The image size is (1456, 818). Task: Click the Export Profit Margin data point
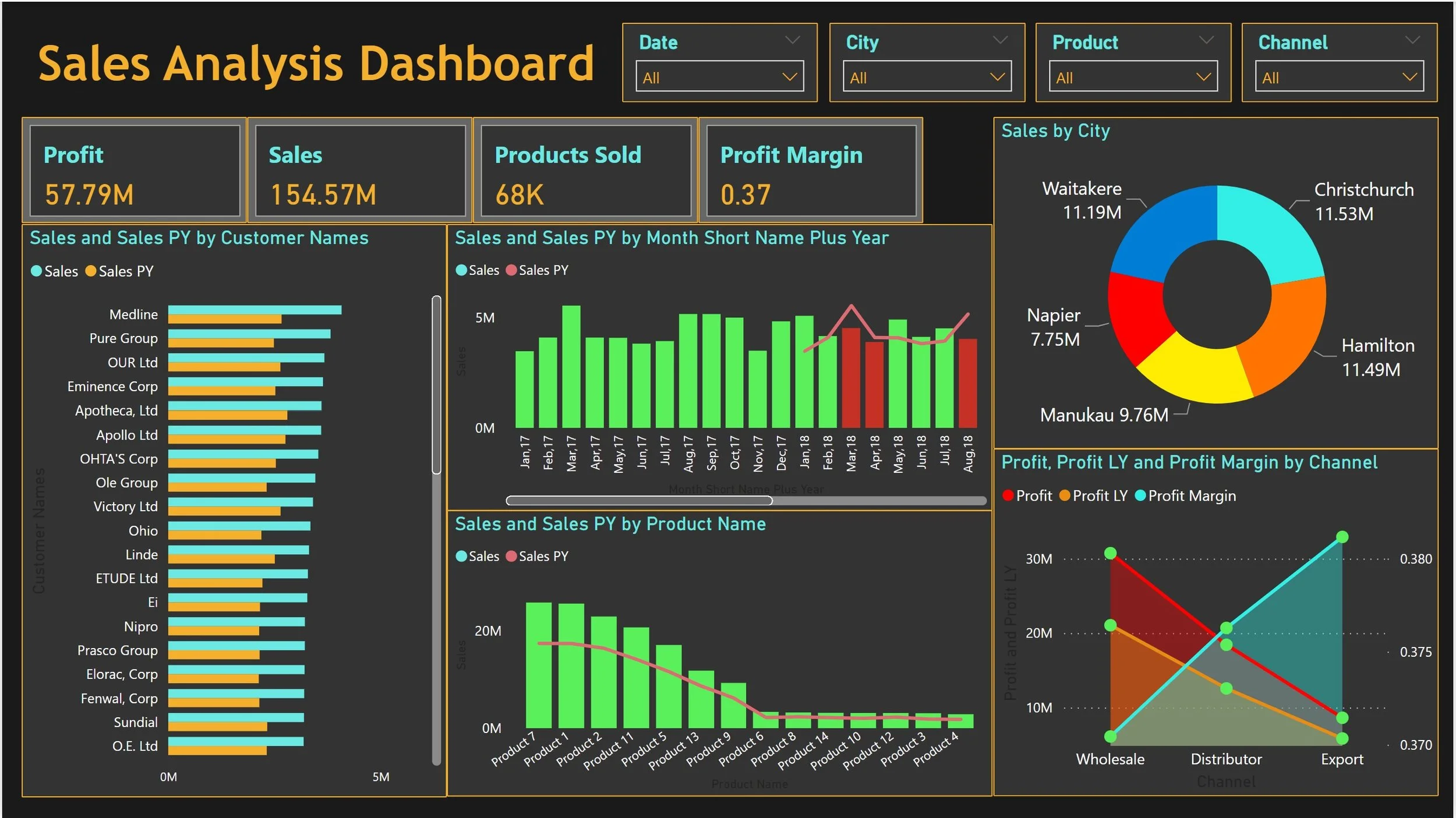tap(1342, 537)
